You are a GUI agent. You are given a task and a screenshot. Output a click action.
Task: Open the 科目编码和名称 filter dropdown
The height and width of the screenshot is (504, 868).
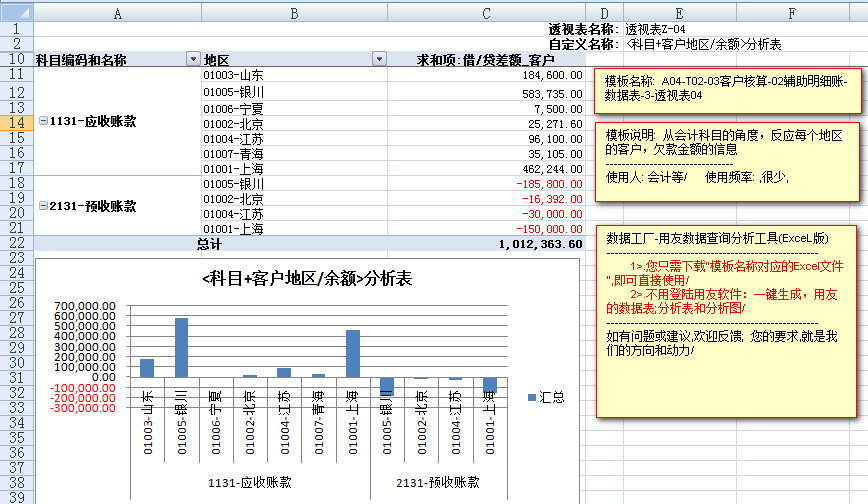193,60
